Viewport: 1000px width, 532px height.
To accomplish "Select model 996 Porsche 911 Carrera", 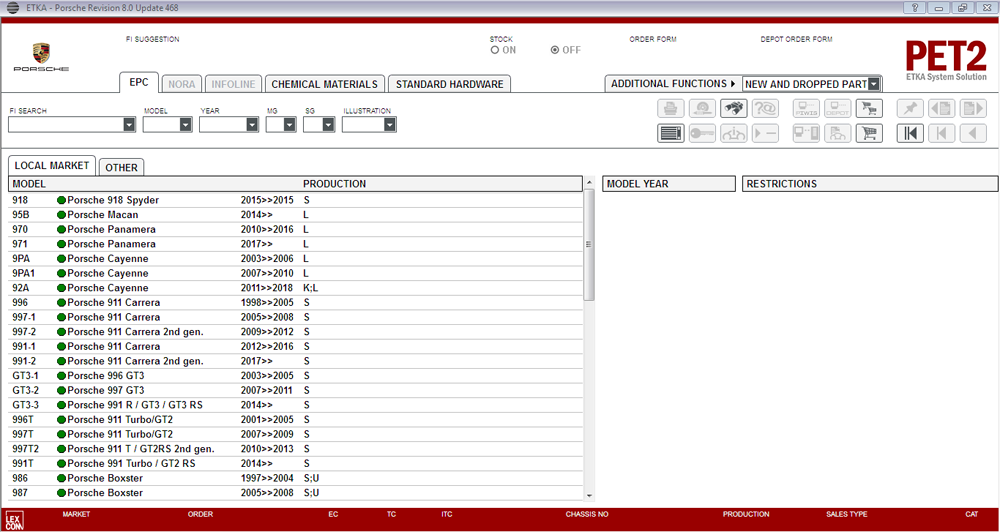I will coord(296,303).
